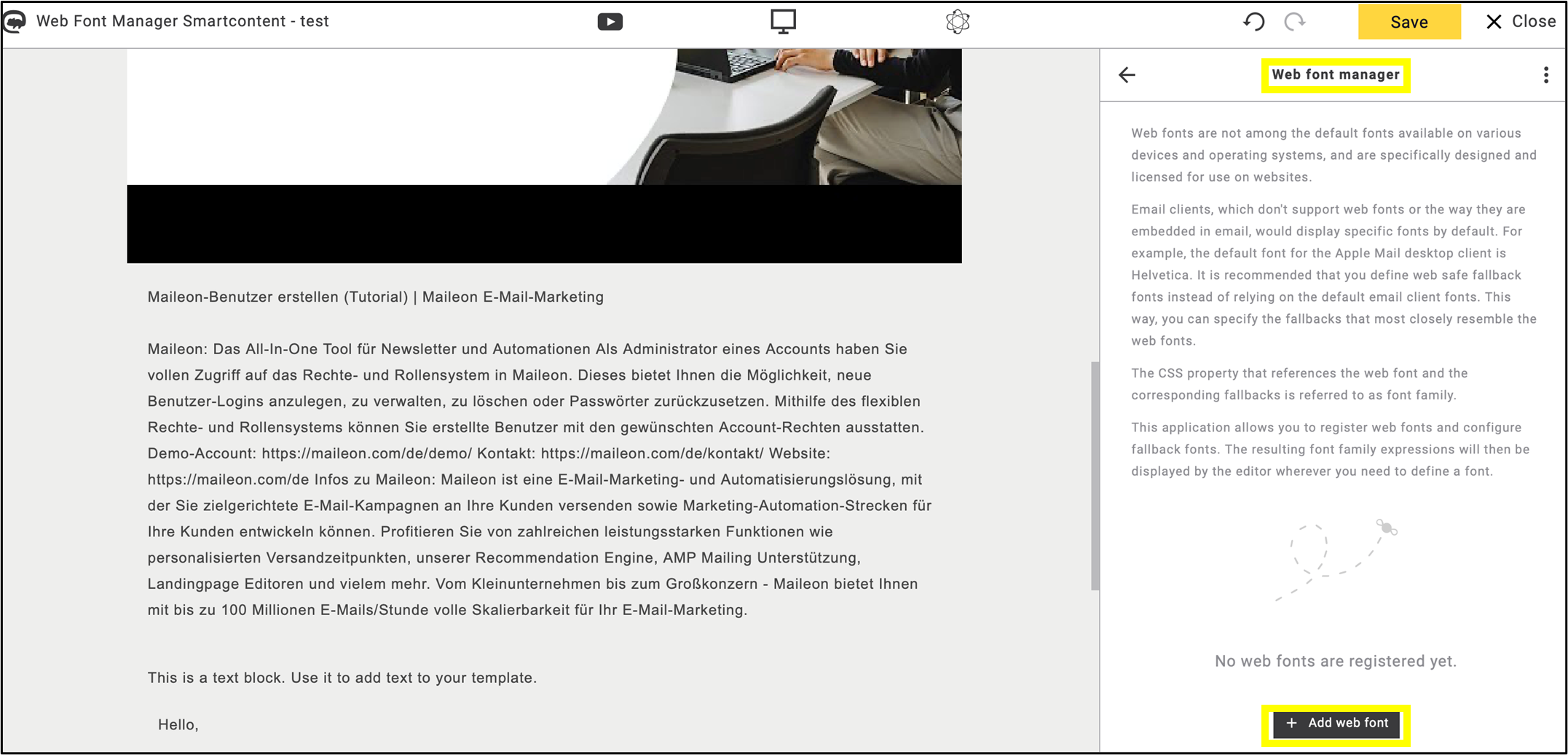This screenshot has width=1568, height=755.
Task: Click the Maileon logo icon
Action: (x=14, y=22)
